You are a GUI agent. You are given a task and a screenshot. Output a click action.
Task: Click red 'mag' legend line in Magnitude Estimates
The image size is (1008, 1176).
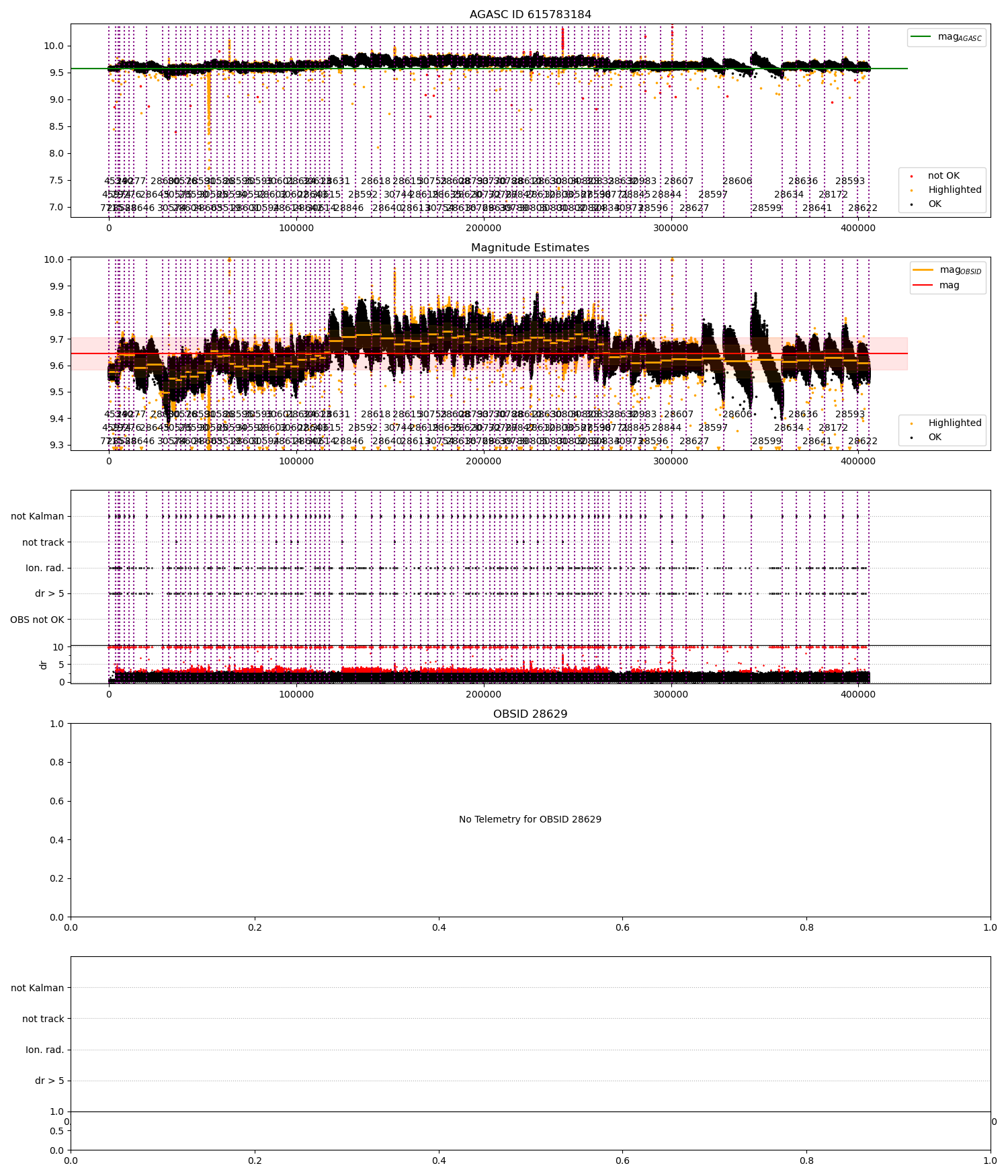coord(923,285)
